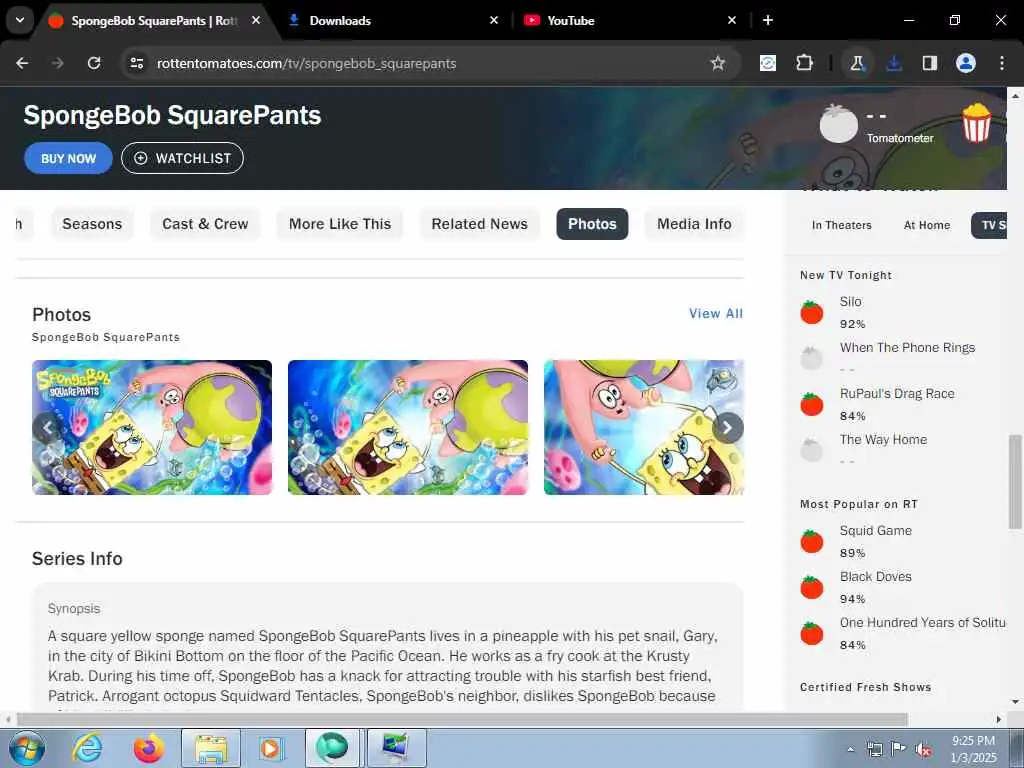Open RuPaul's Drag Race link

[x=897, y=394]
